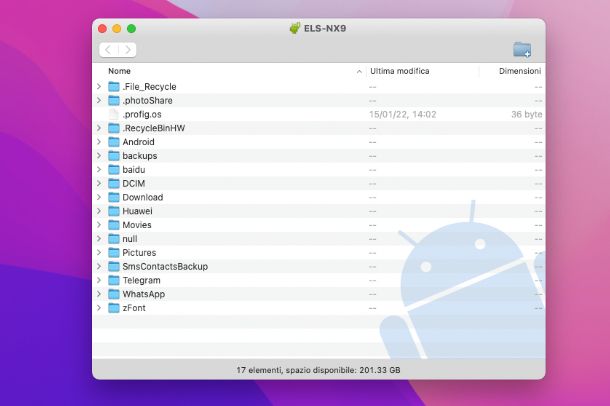The height and width of the screenshot is (406, 610).
Task: Expand the DCIM folder chevron
Action: point(99,183)
